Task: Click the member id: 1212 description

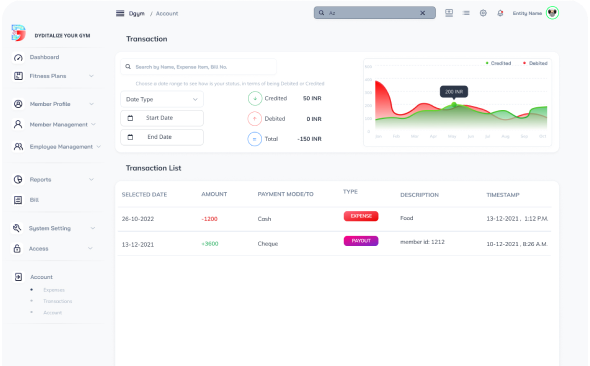Action: point(422,242)
